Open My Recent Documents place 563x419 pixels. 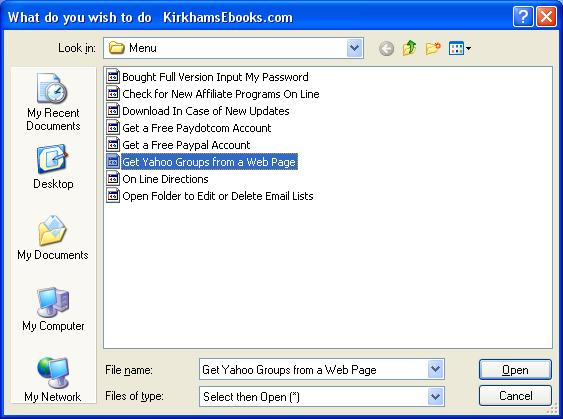(x=53, y=102)
